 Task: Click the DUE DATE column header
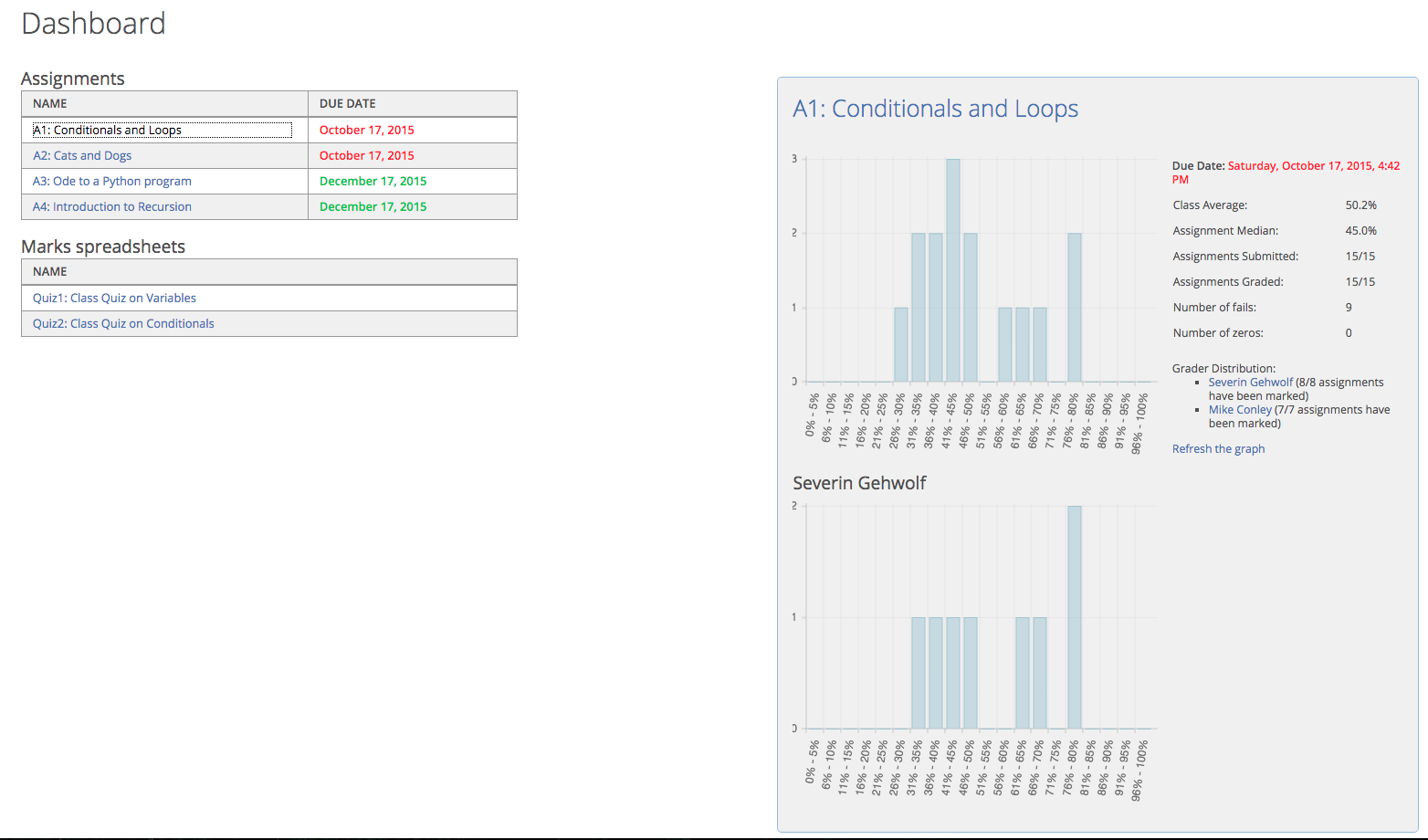point(413,103)
